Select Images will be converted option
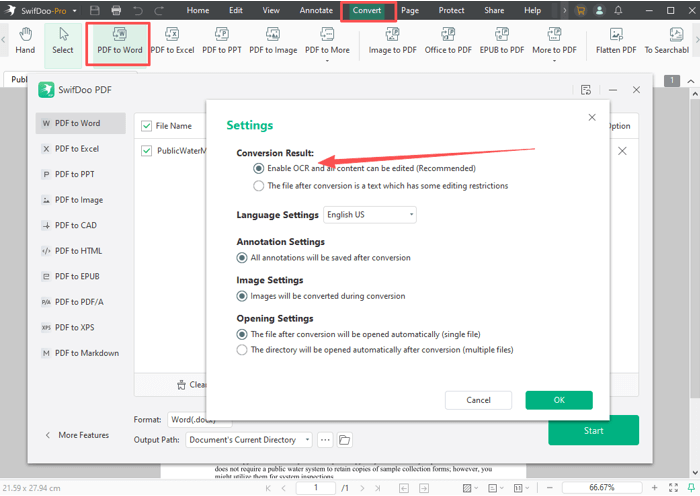The width and height of the screenshot is (700, 496). click(x=242, y=296)
